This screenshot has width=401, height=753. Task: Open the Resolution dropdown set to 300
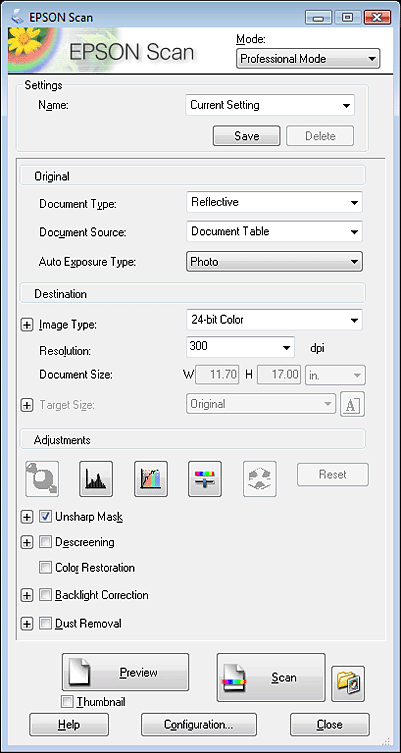[240, 347]
